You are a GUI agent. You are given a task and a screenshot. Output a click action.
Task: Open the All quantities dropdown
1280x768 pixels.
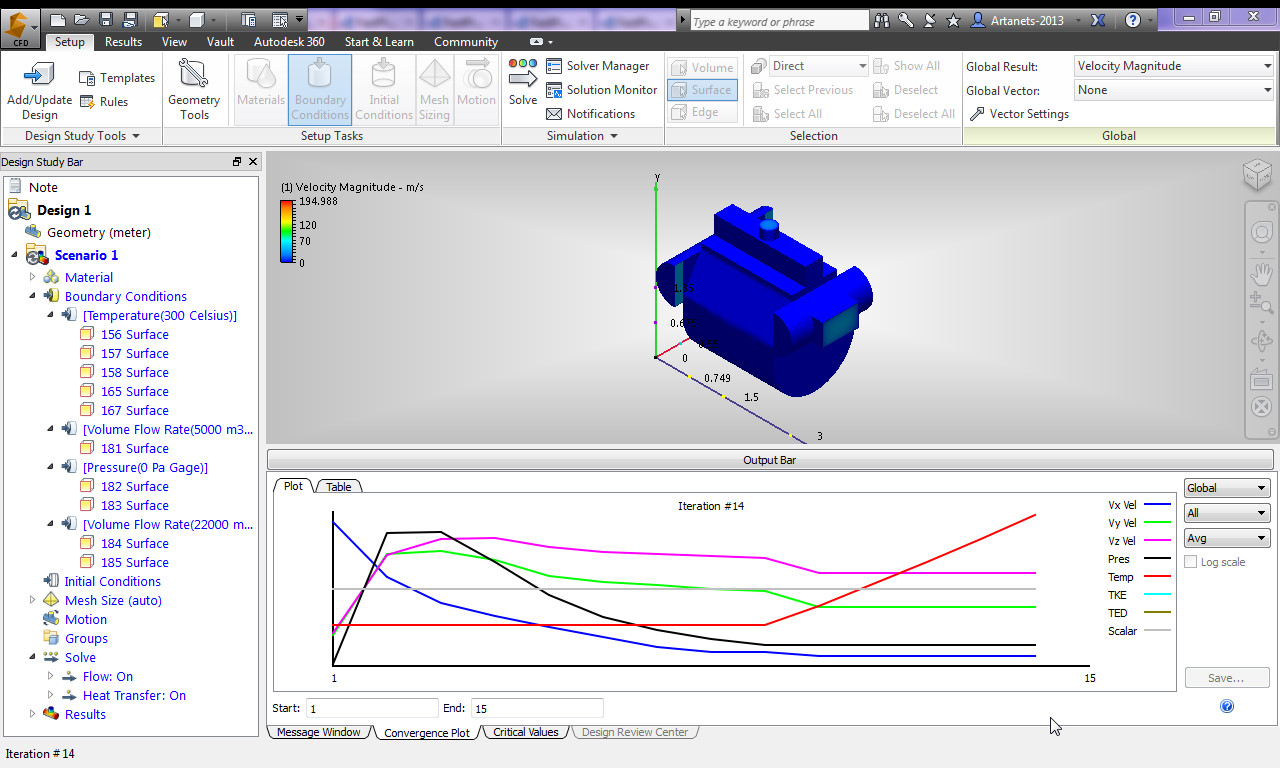tap(1226, 513)
